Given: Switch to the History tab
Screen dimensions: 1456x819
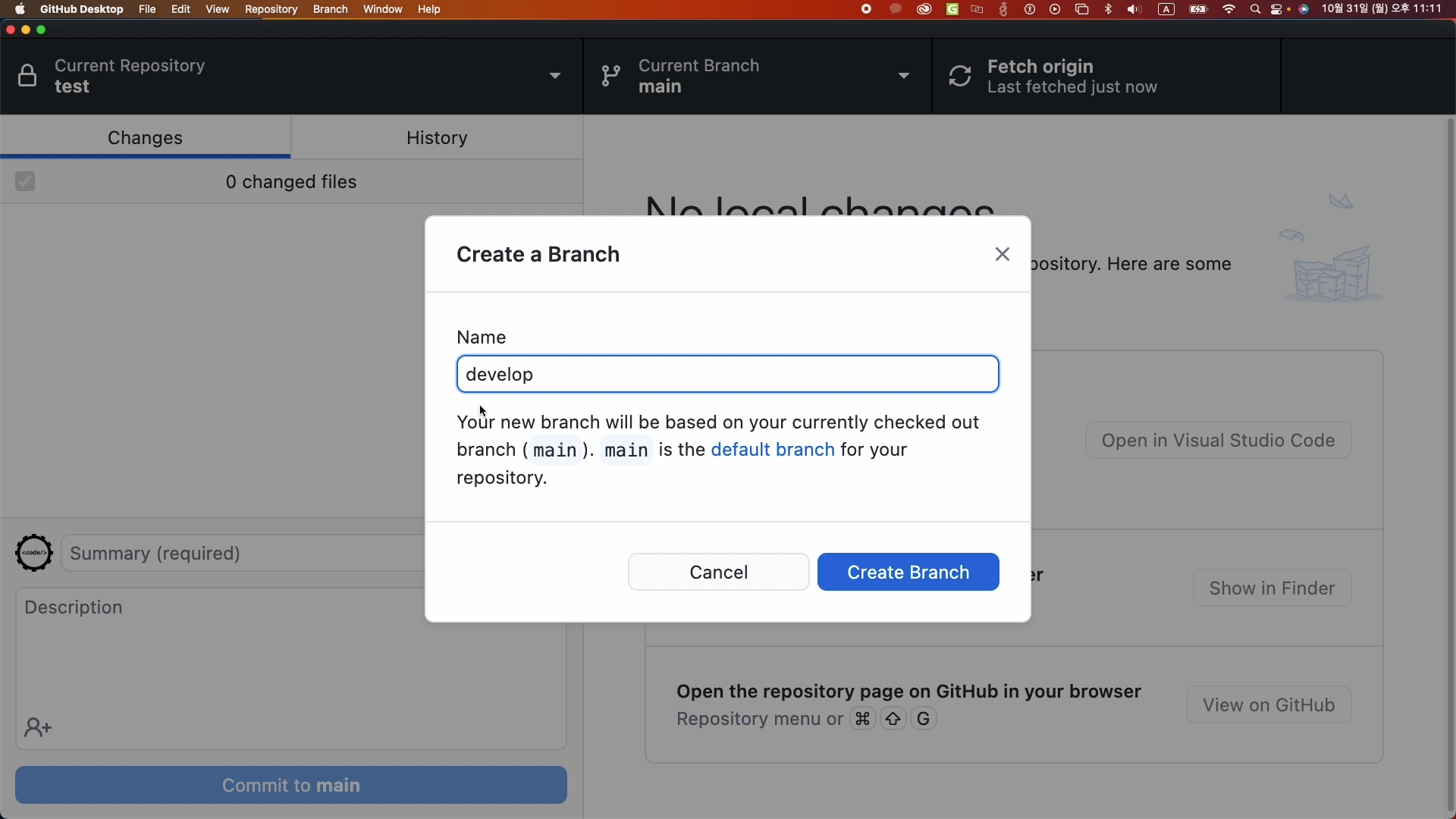Looking at the screenshot, I should tap(438, 139).
